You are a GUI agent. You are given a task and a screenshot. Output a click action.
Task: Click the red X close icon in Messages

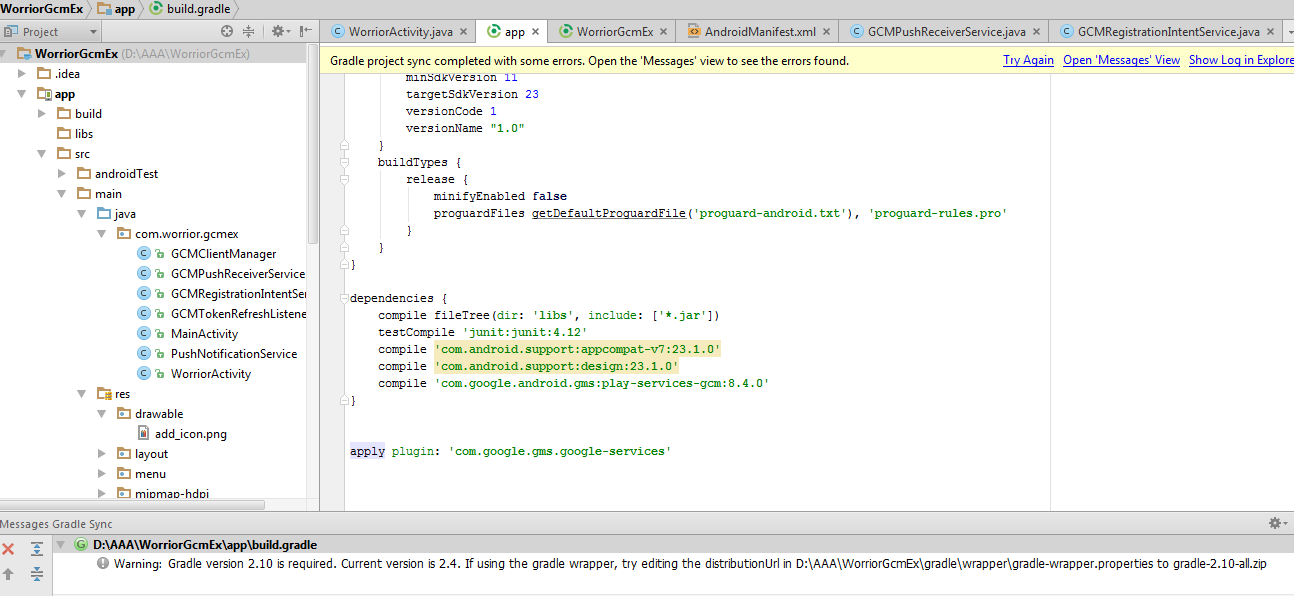click(x=8, y=549)
